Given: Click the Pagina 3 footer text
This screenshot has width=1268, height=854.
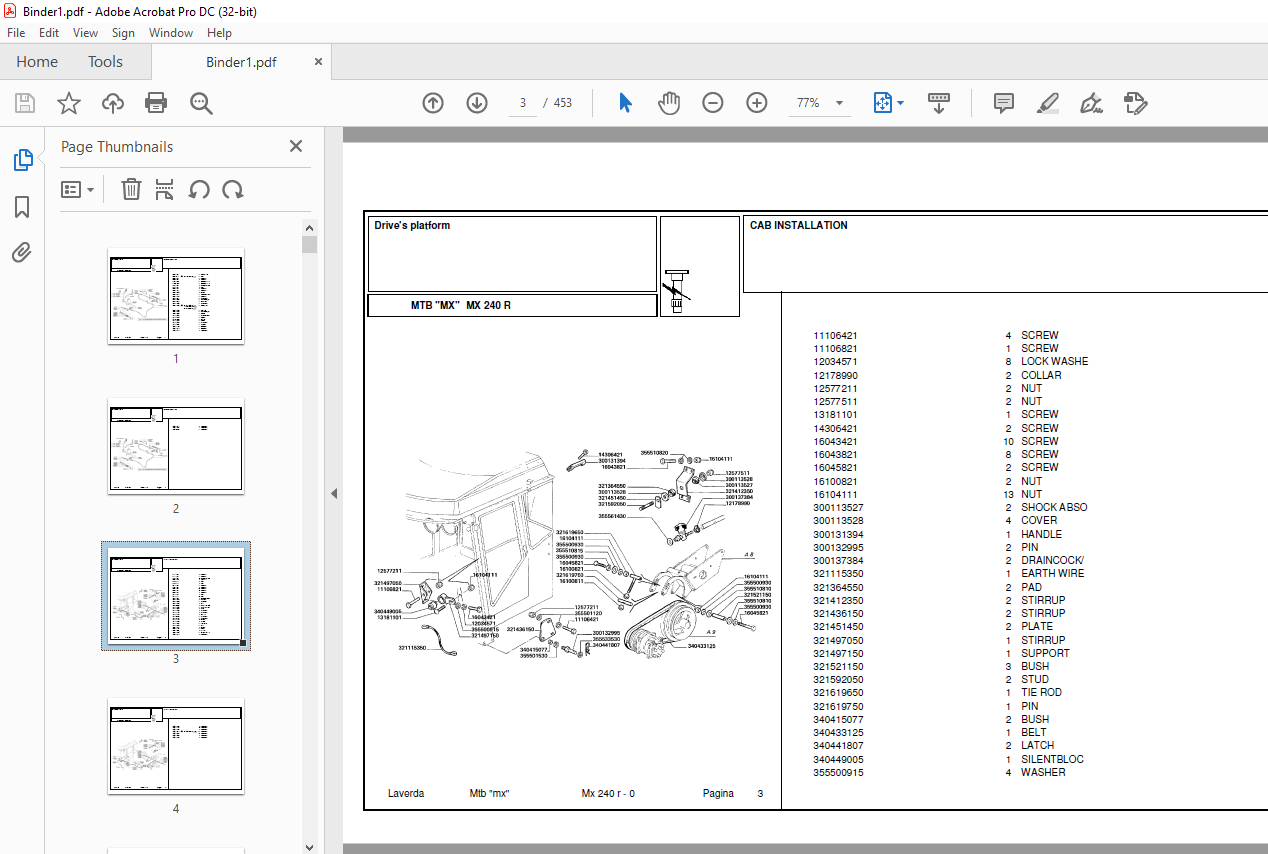Looking at the screenshot, I should (x=733, y=794).
